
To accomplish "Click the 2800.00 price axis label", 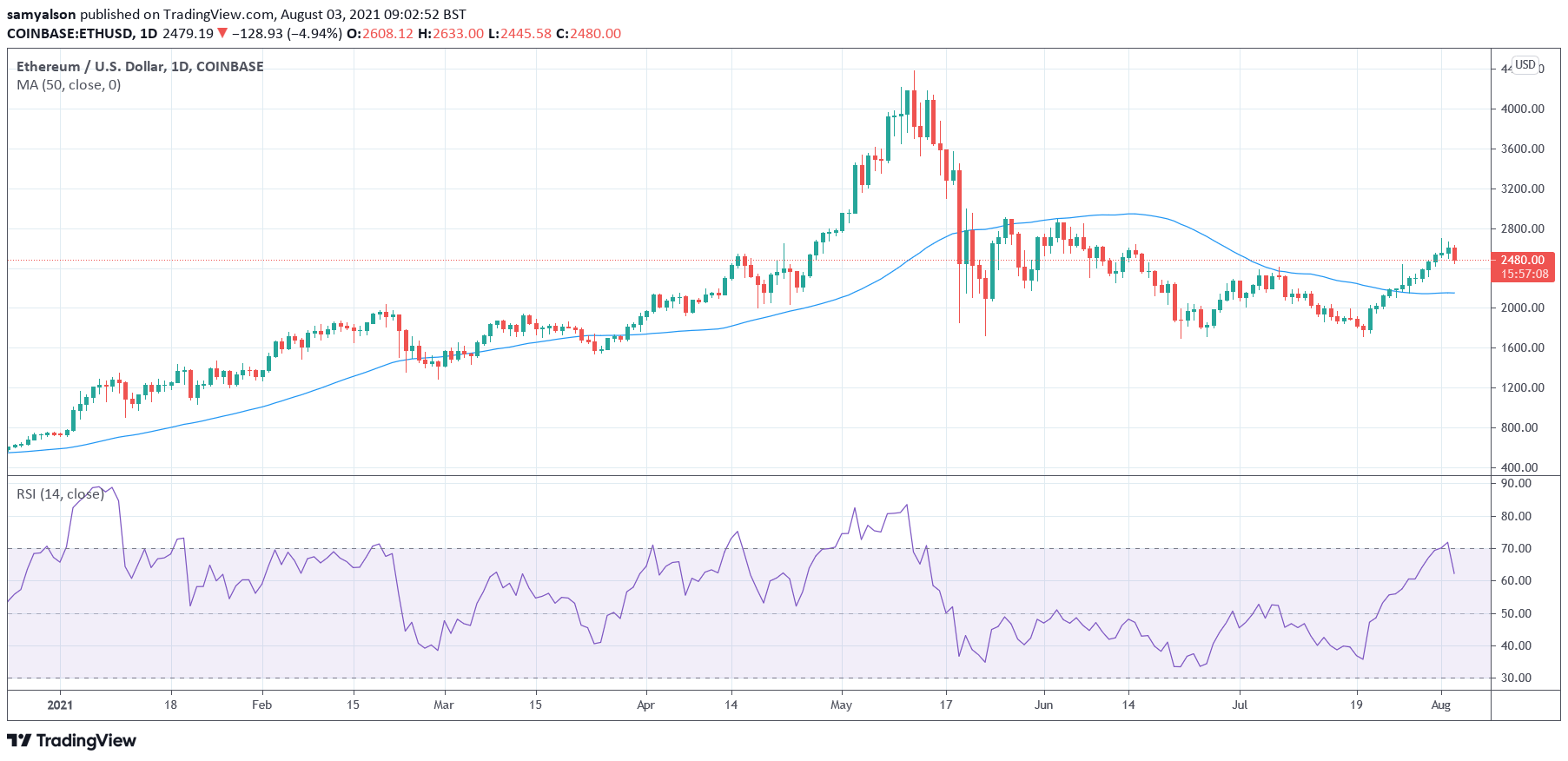I will click(1523, 228).
